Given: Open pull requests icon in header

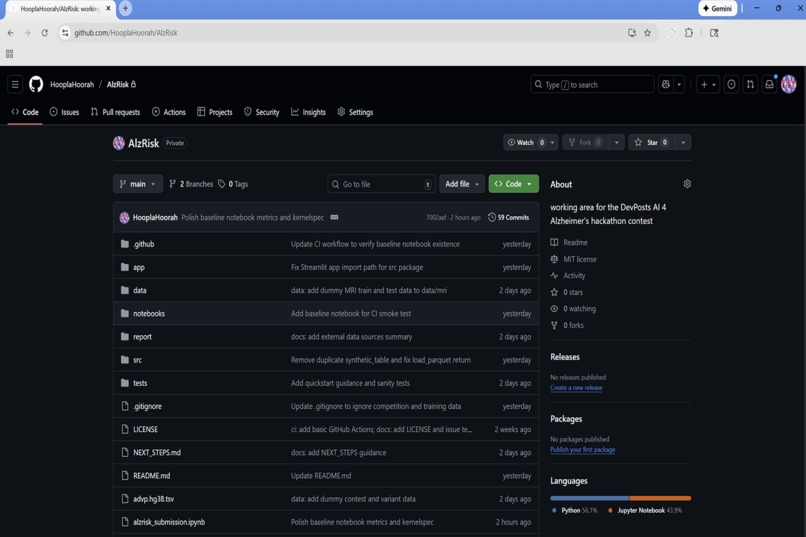Looking at the screenshot, I should coord(750,84).
